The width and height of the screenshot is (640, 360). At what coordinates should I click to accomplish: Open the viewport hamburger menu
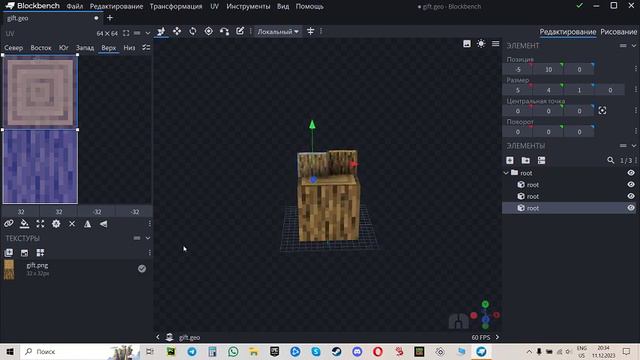pyautogui.click(x=496, y=44)
